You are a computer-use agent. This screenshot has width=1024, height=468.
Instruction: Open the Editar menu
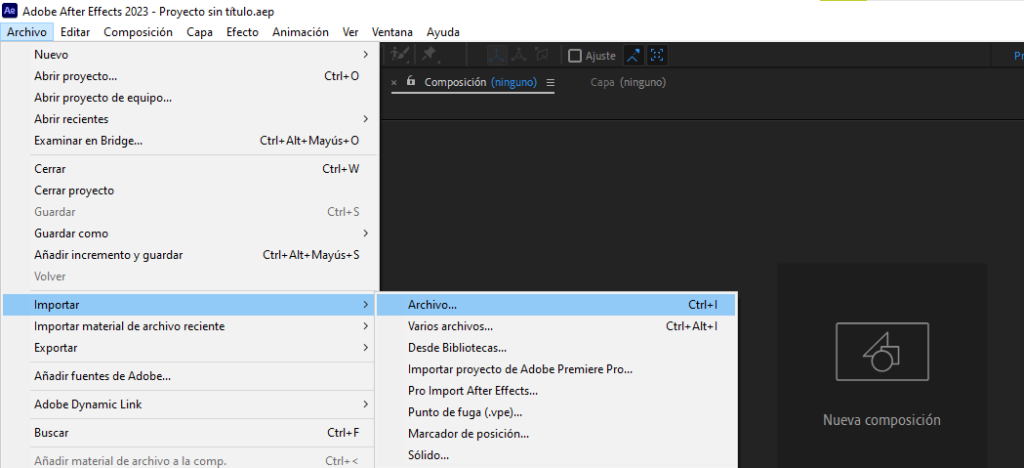(75, 32)
